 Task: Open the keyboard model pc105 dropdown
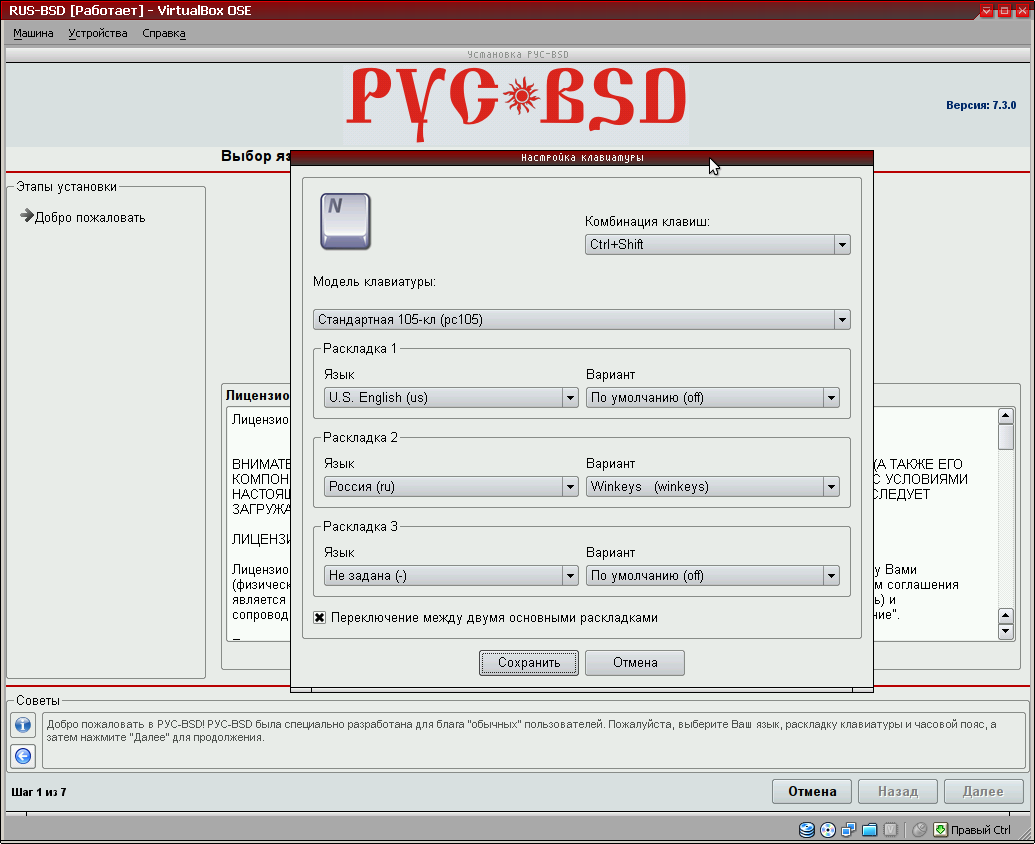pos(582,319)
